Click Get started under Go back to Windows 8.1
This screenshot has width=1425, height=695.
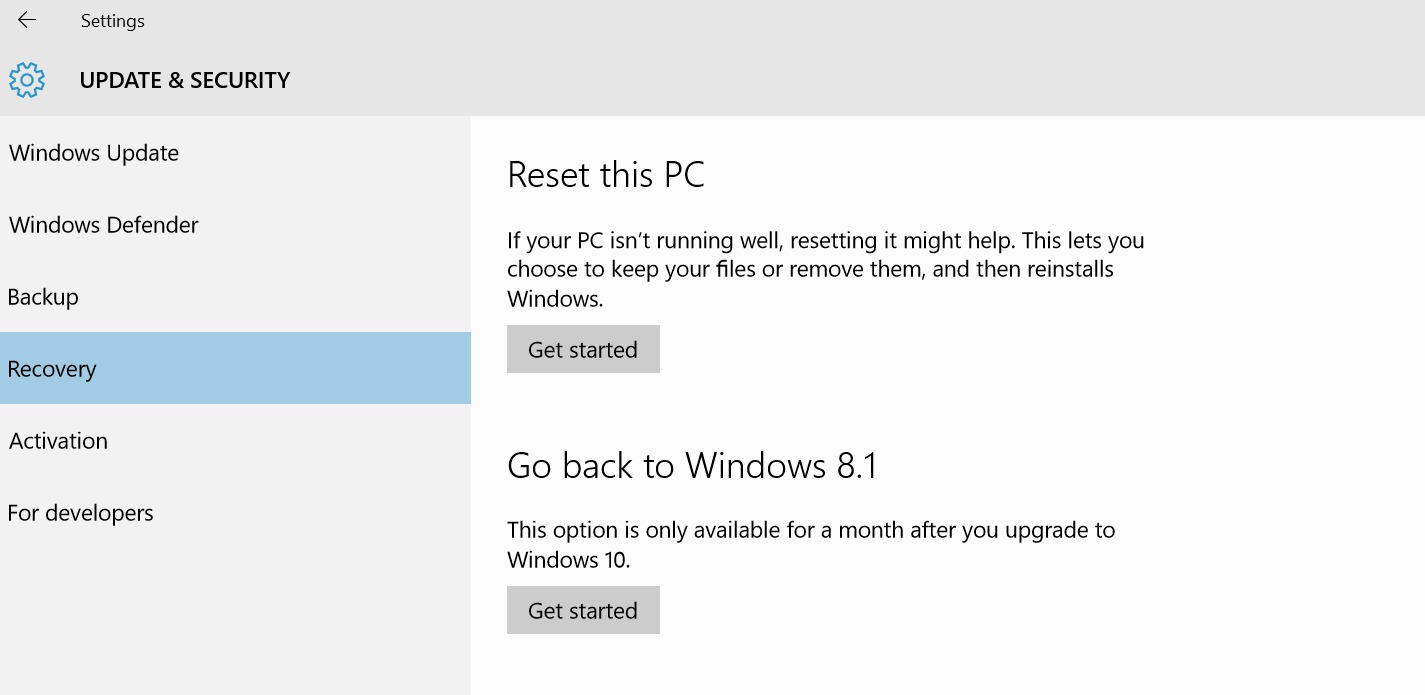pyautogui.click(x=583, y=610)
